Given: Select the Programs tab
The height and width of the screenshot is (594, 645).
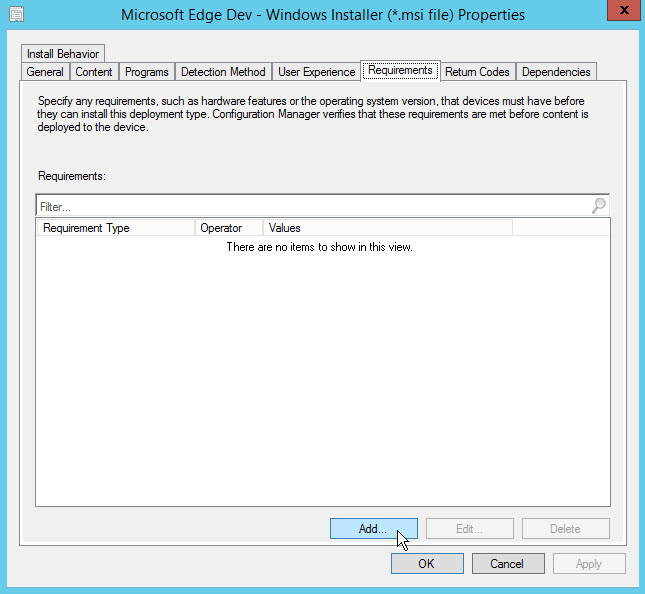Looking at the screenshot, I should coord(146,72).
